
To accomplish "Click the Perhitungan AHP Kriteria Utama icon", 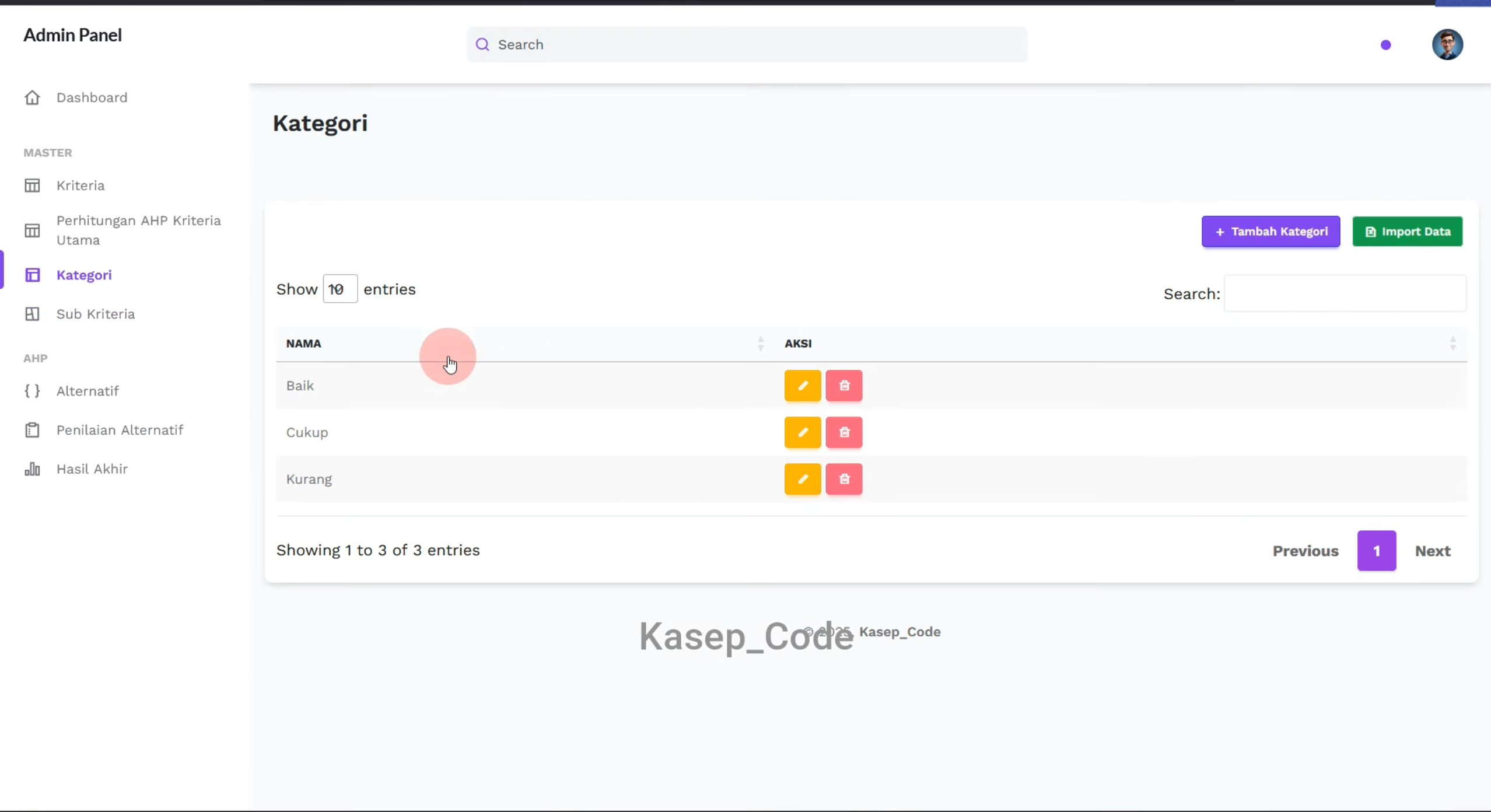I will (x=32, y=230).
